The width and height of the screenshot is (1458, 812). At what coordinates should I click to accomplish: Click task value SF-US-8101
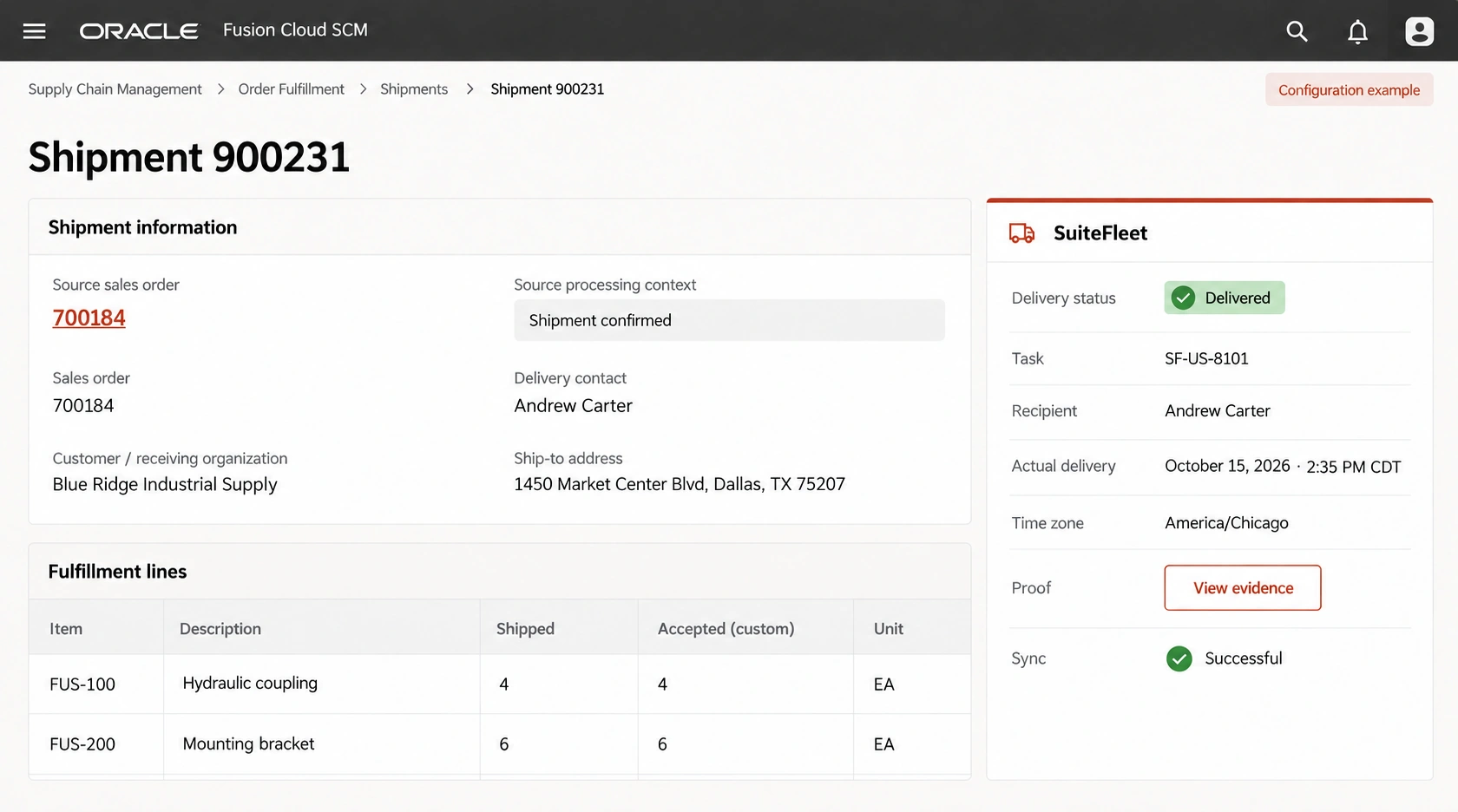click(1206, 358)
